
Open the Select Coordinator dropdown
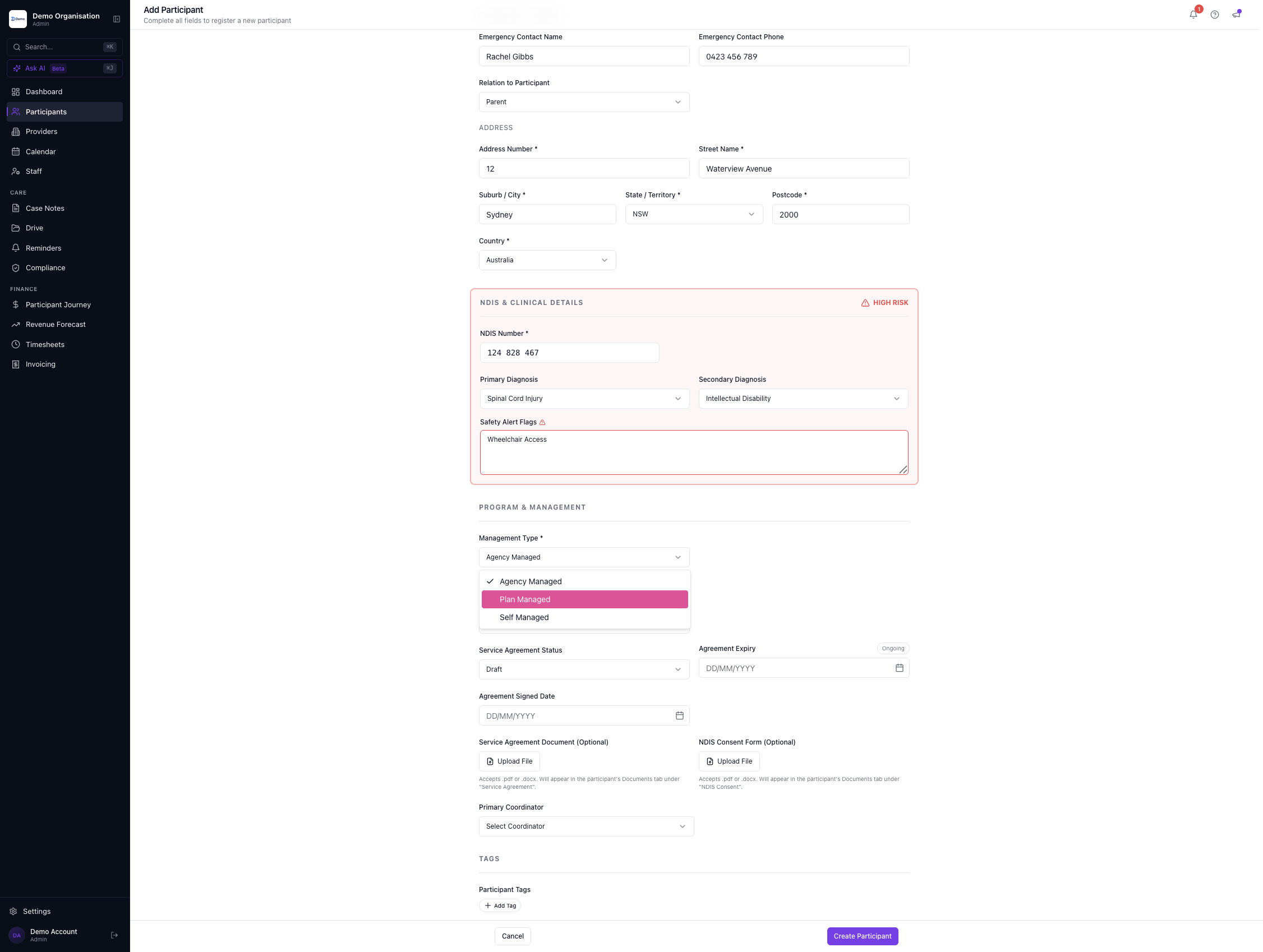[587, 826]
